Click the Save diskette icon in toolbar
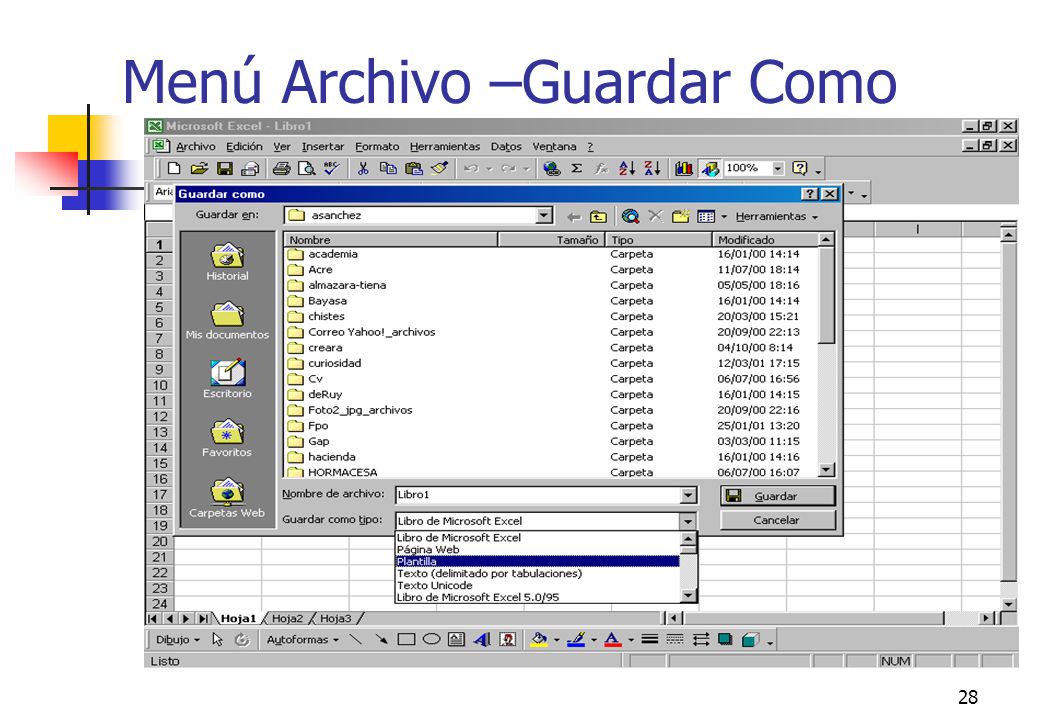Viewport: 1040px width, 720px height. 225,168
